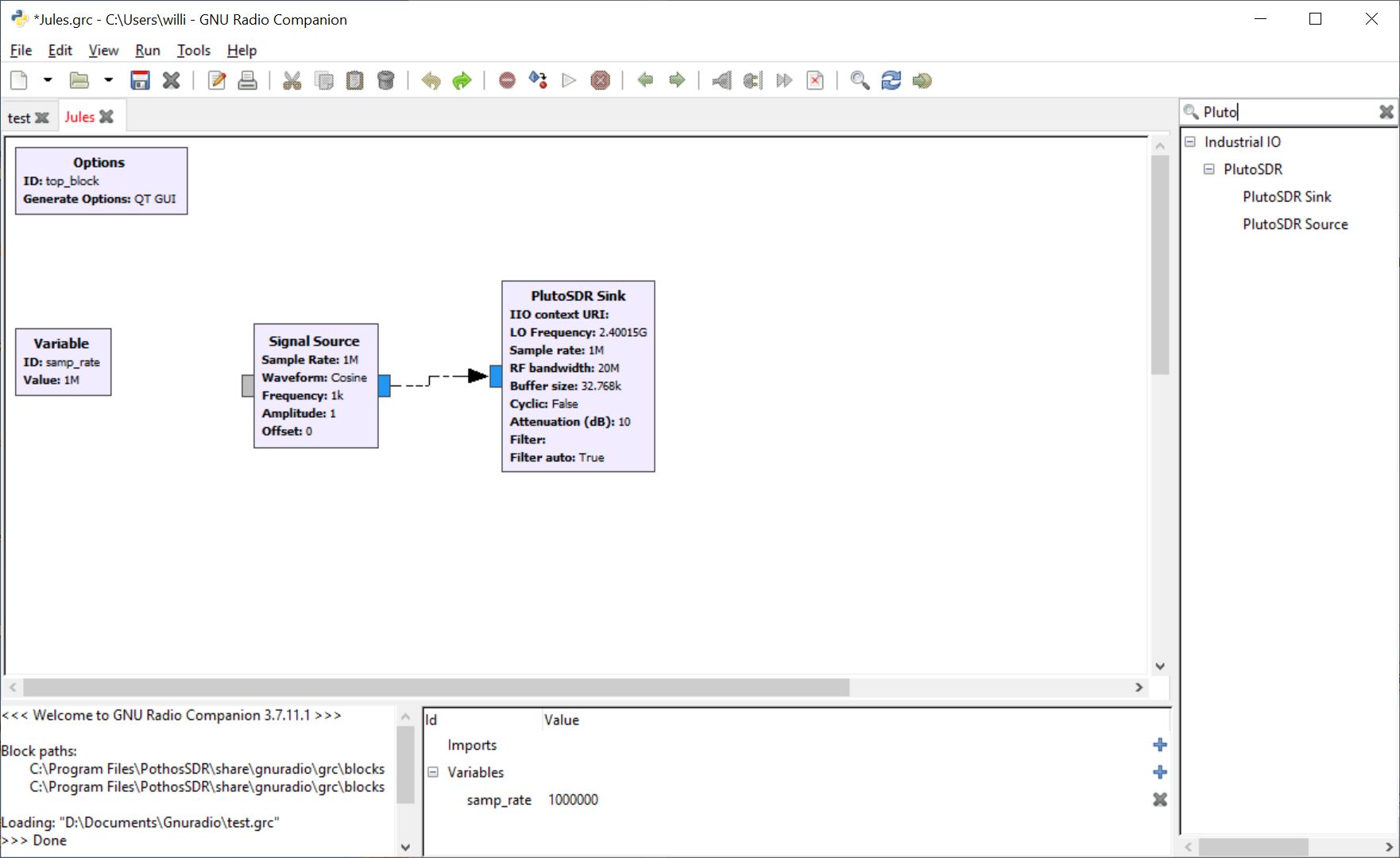Show recent files dropdown arrow

[x=109, y=80]
